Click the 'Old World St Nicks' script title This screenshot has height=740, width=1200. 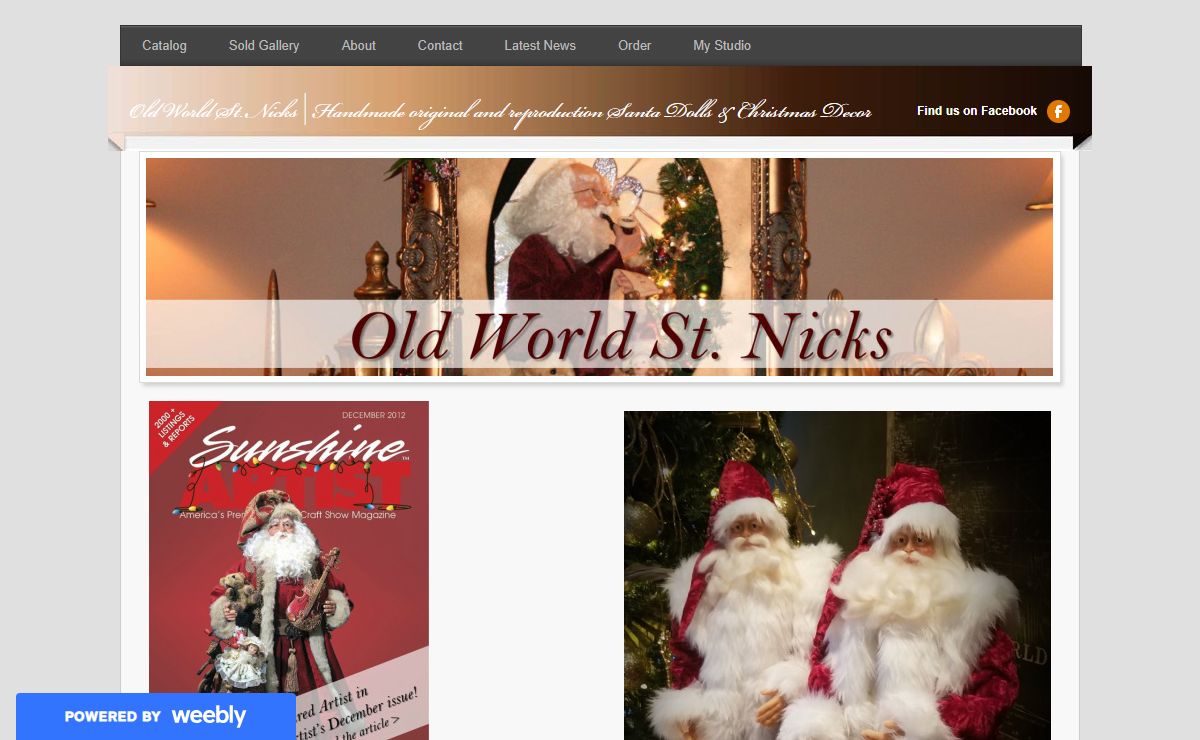tap(213, 111)
